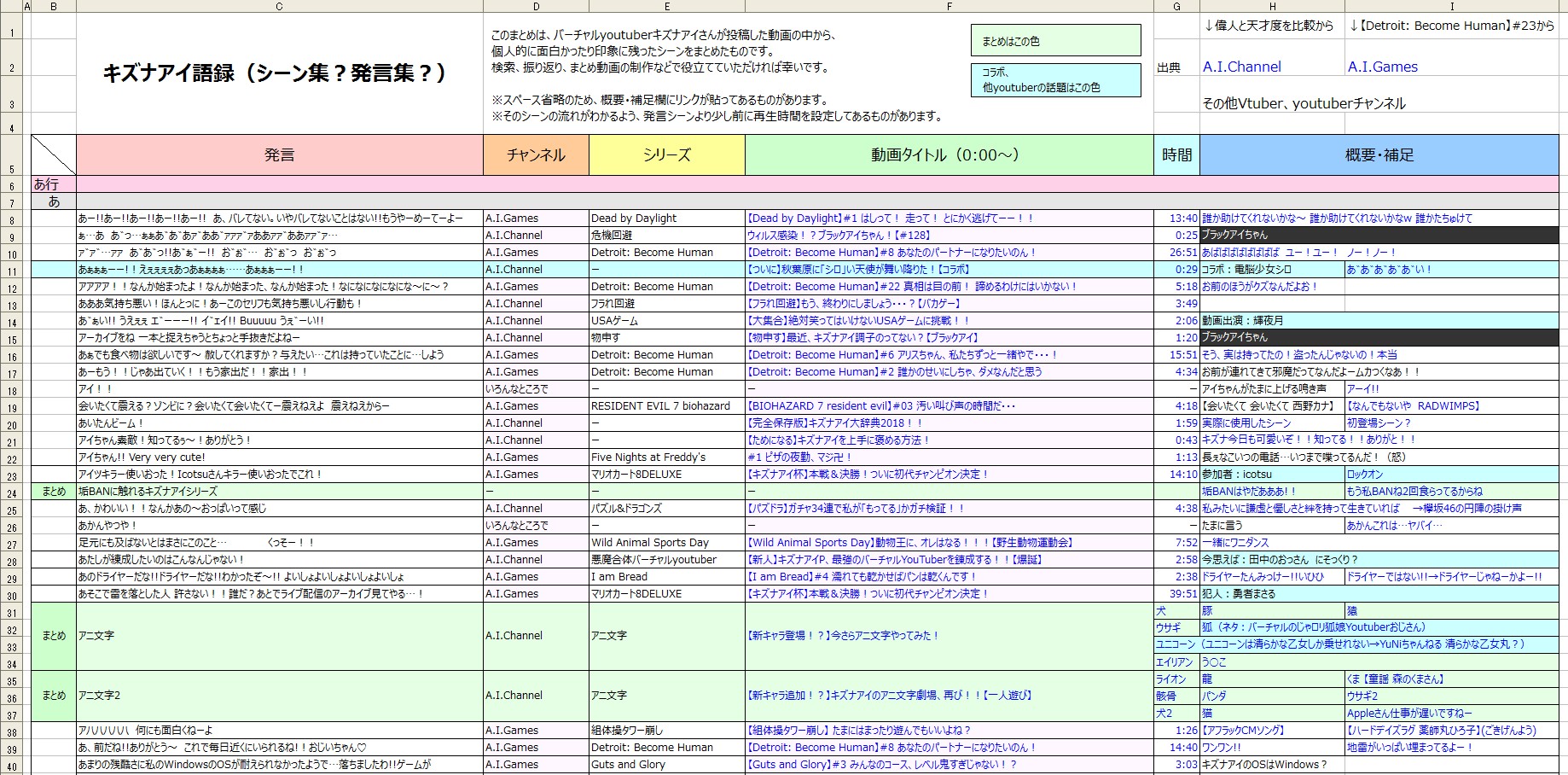Select the Five Nights at Freddy's series cell

666,457
